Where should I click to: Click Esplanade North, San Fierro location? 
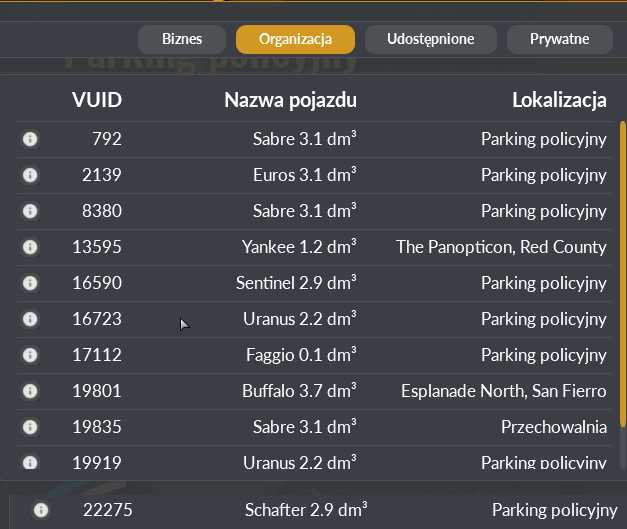click(x=504, y=391)
